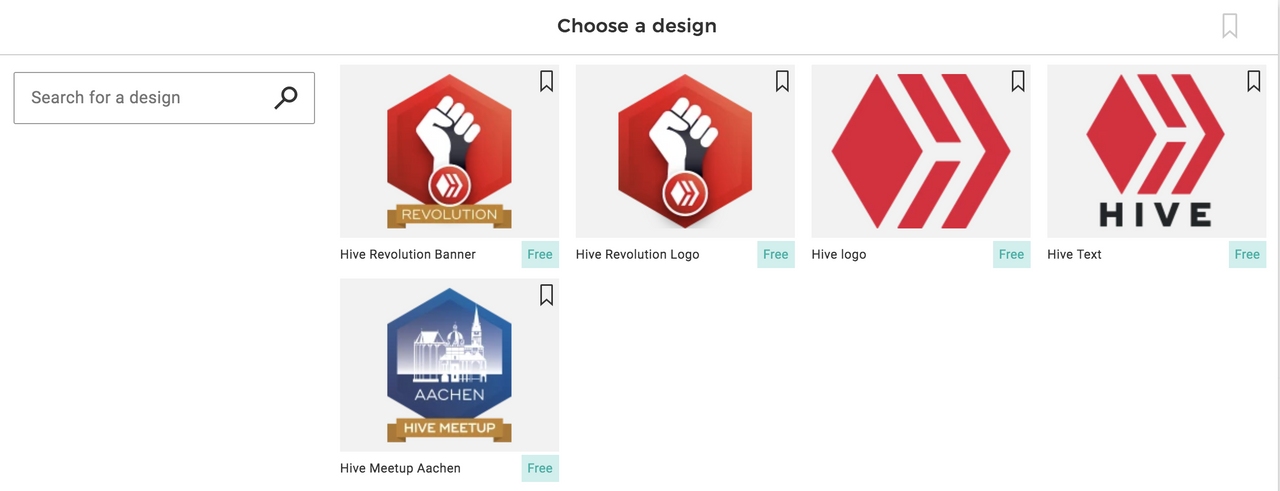This screenshot has width=1280, height=491.
Task: Click the Hive Meetup Aachen title
Action: point(400,468)
